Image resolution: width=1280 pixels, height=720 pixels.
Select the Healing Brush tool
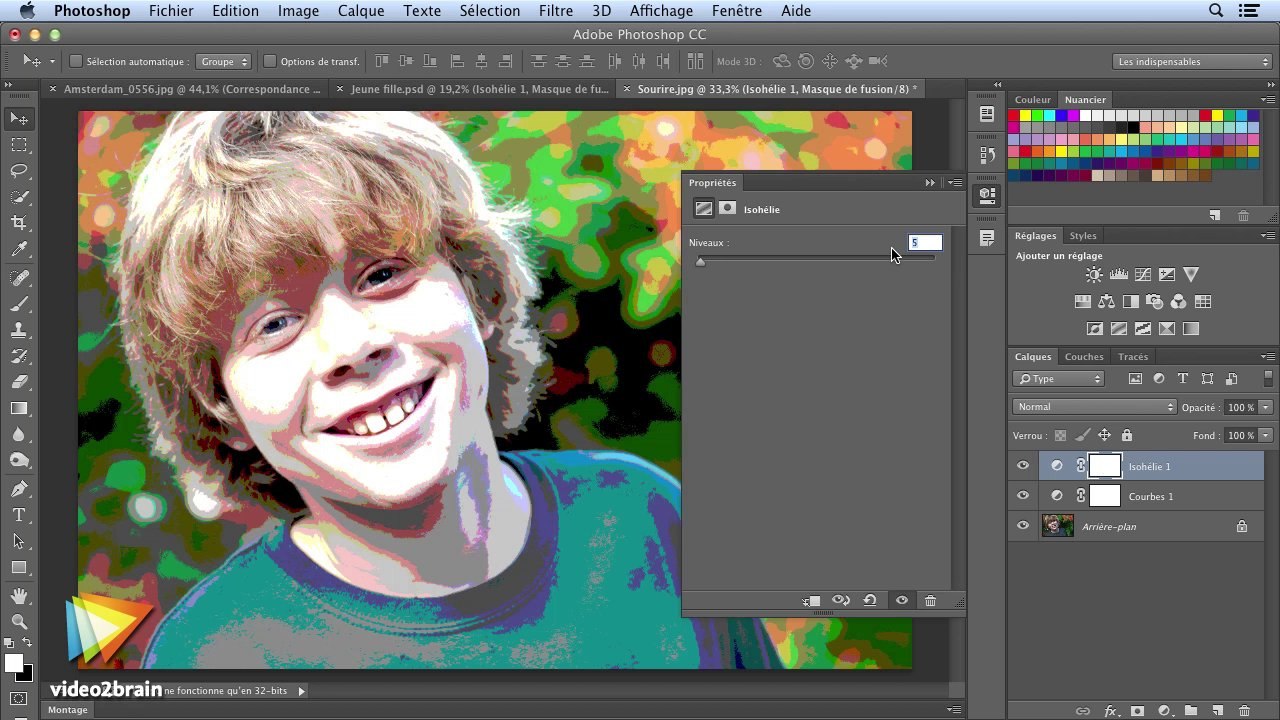[19, 277]
